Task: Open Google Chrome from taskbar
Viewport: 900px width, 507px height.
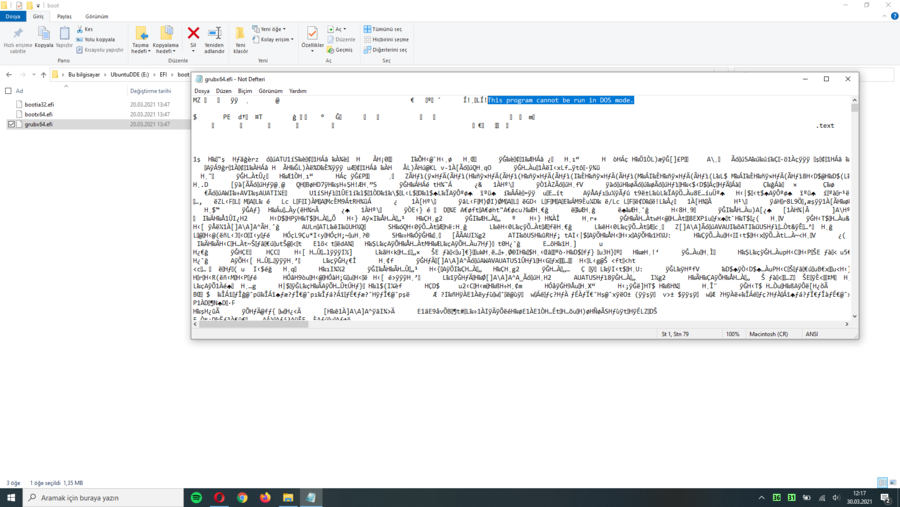Action: click(x=242, y=498)
